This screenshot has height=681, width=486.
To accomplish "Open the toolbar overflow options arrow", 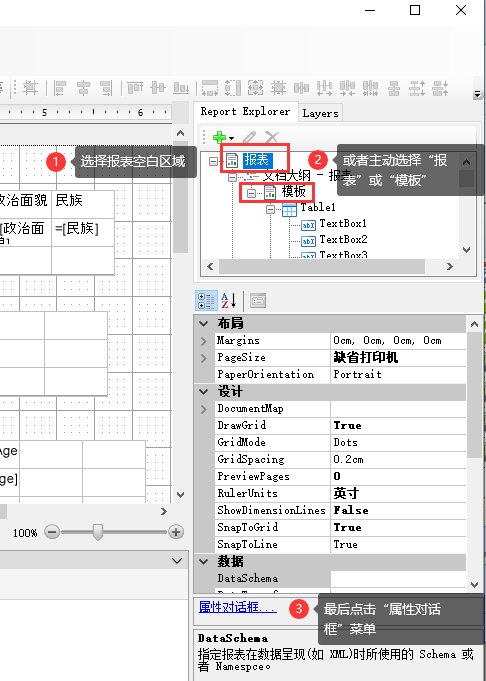I will 477,94.
